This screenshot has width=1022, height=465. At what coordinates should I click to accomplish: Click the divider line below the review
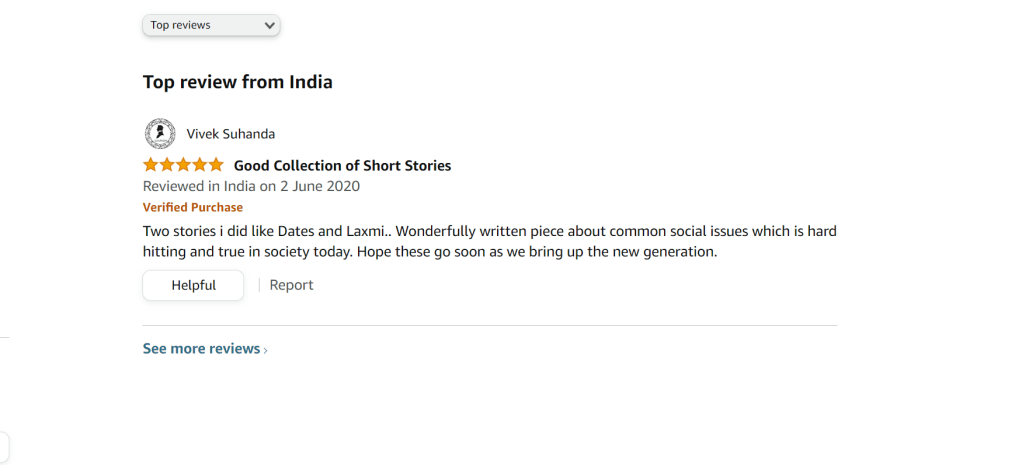point(489,325)
